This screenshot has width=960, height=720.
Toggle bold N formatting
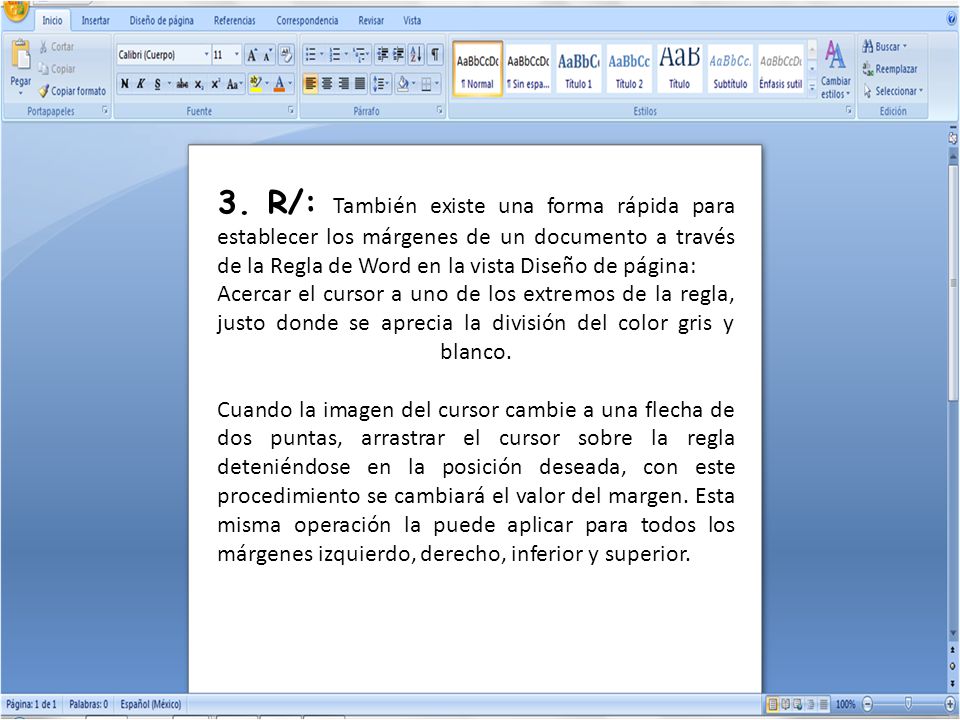(125, 84)
